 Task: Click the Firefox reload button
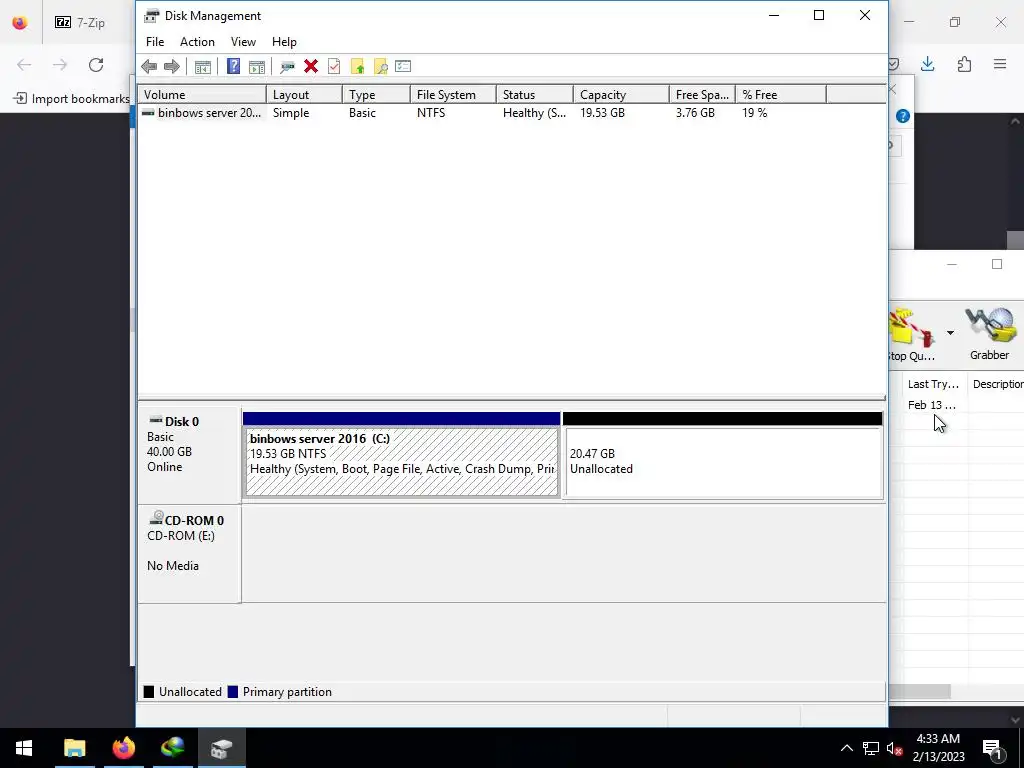(96, 65)
